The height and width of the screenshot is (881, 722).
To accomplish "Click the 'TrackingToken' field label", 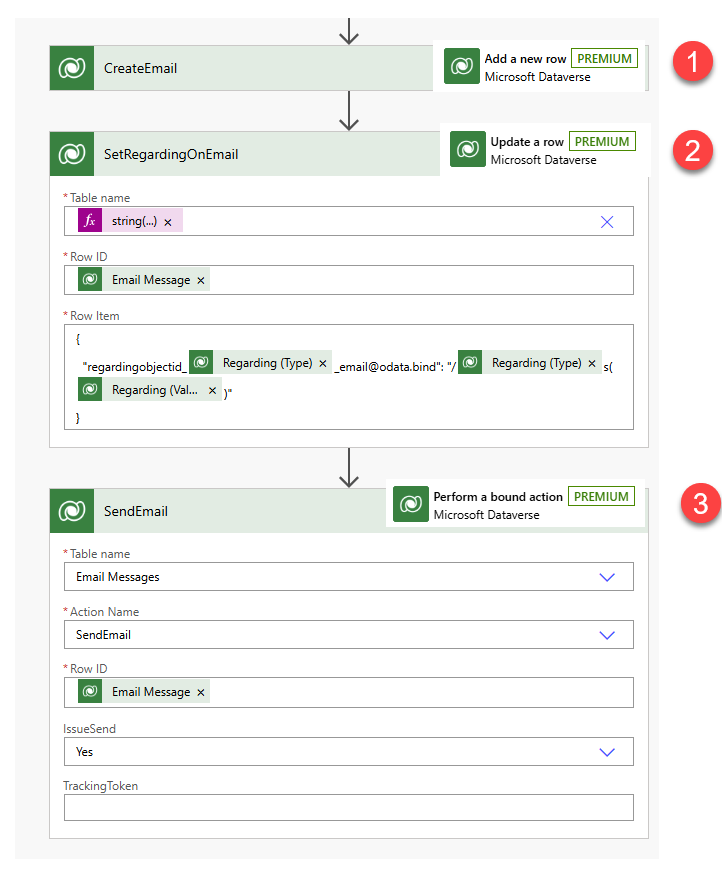I will point(101,785).
